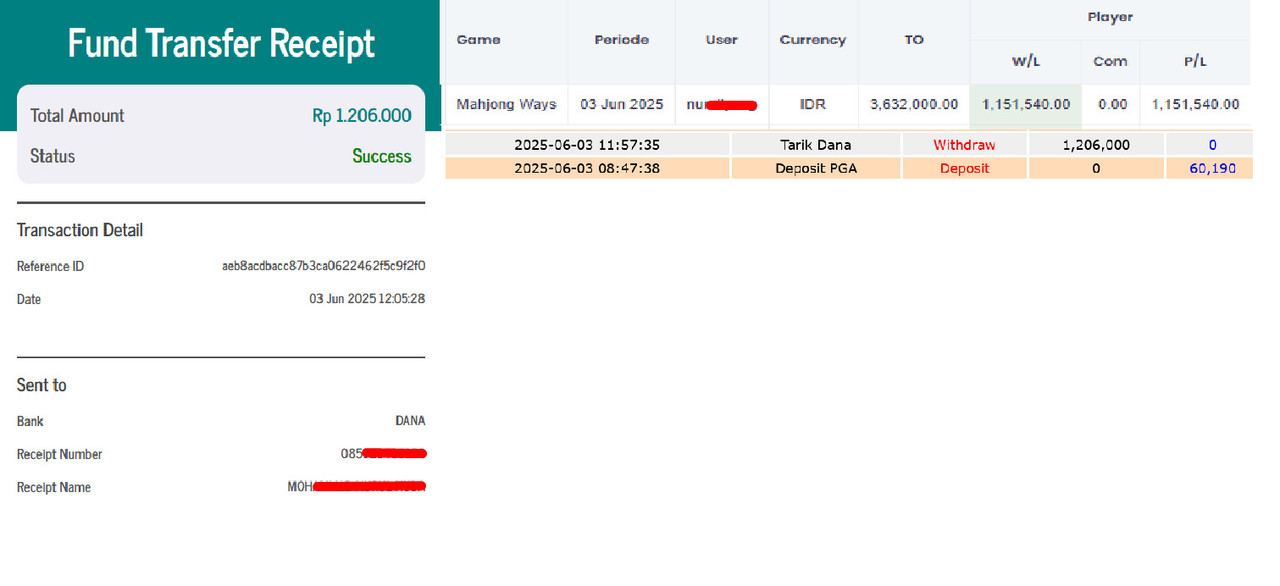Click the Rp 1.206.000 amount
Screen dimensions: 1280x586
pyautogui.click(x=362, y=116)
